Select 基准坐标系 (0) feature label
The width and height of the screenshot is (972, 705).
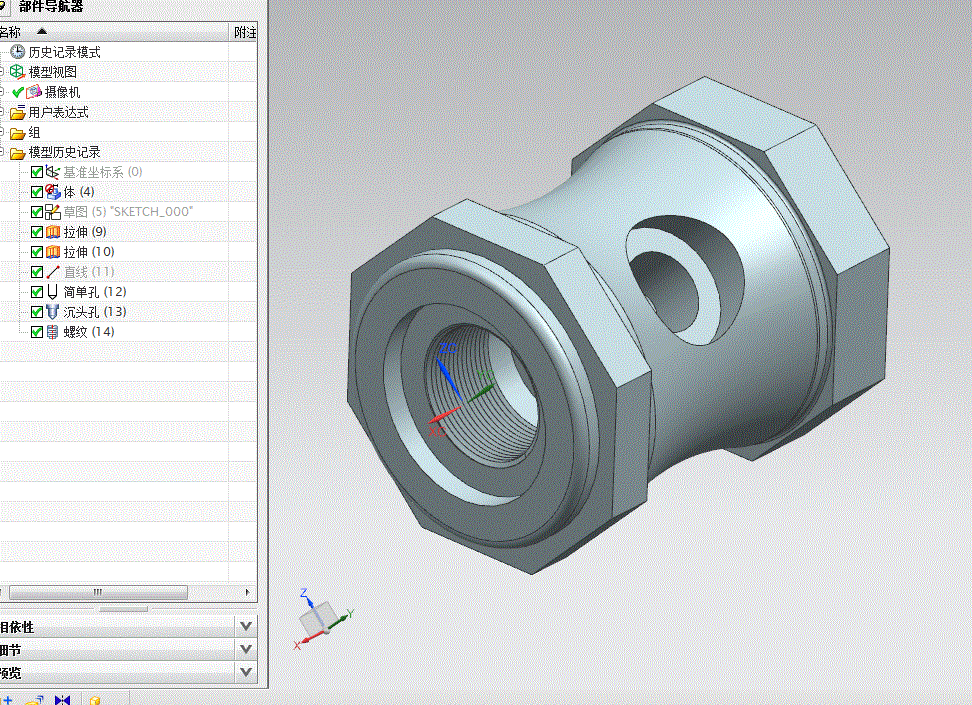pos(103,172)
